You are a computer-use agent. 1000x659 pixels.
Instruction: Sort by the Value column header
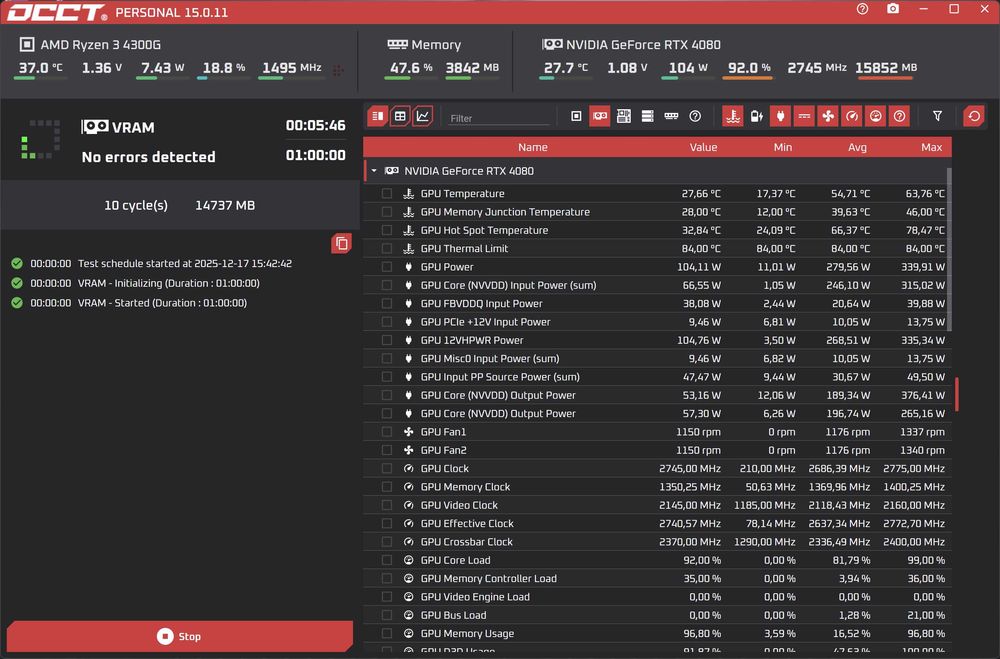tap(703, 147)
